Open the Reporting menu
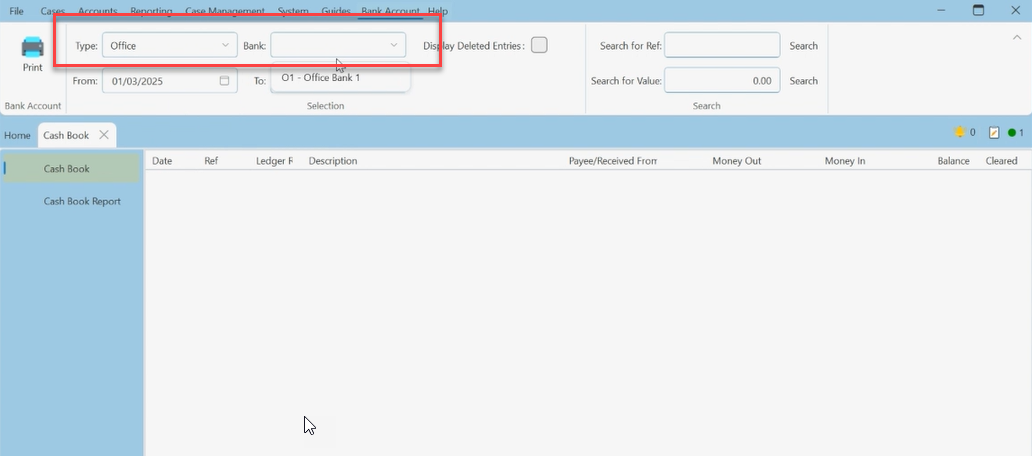This screenshot has height=456, width=1032. pos(151,11)
